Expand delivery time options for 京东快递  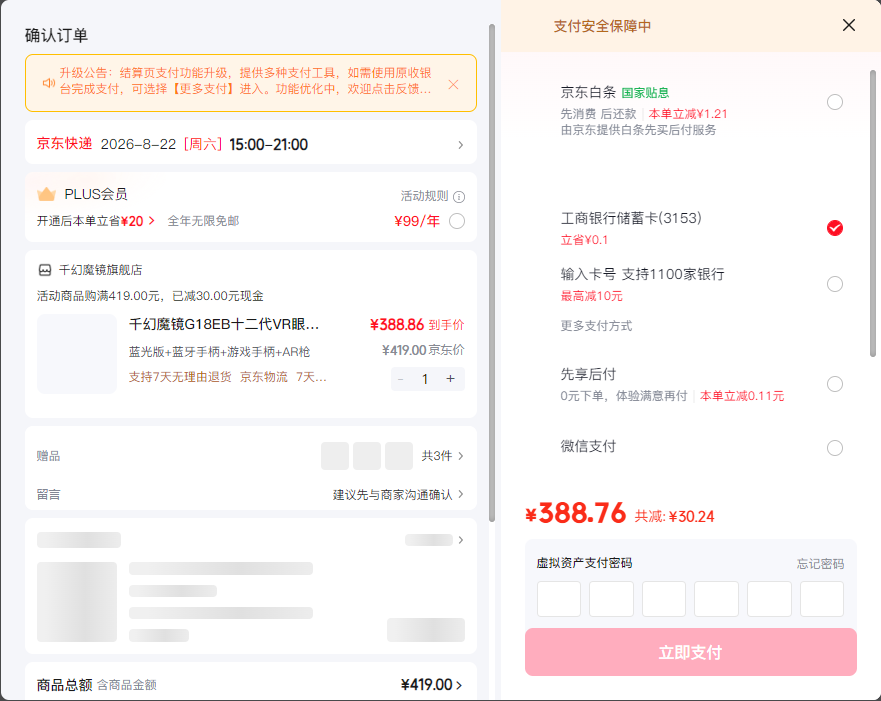(x=461, y=145)
